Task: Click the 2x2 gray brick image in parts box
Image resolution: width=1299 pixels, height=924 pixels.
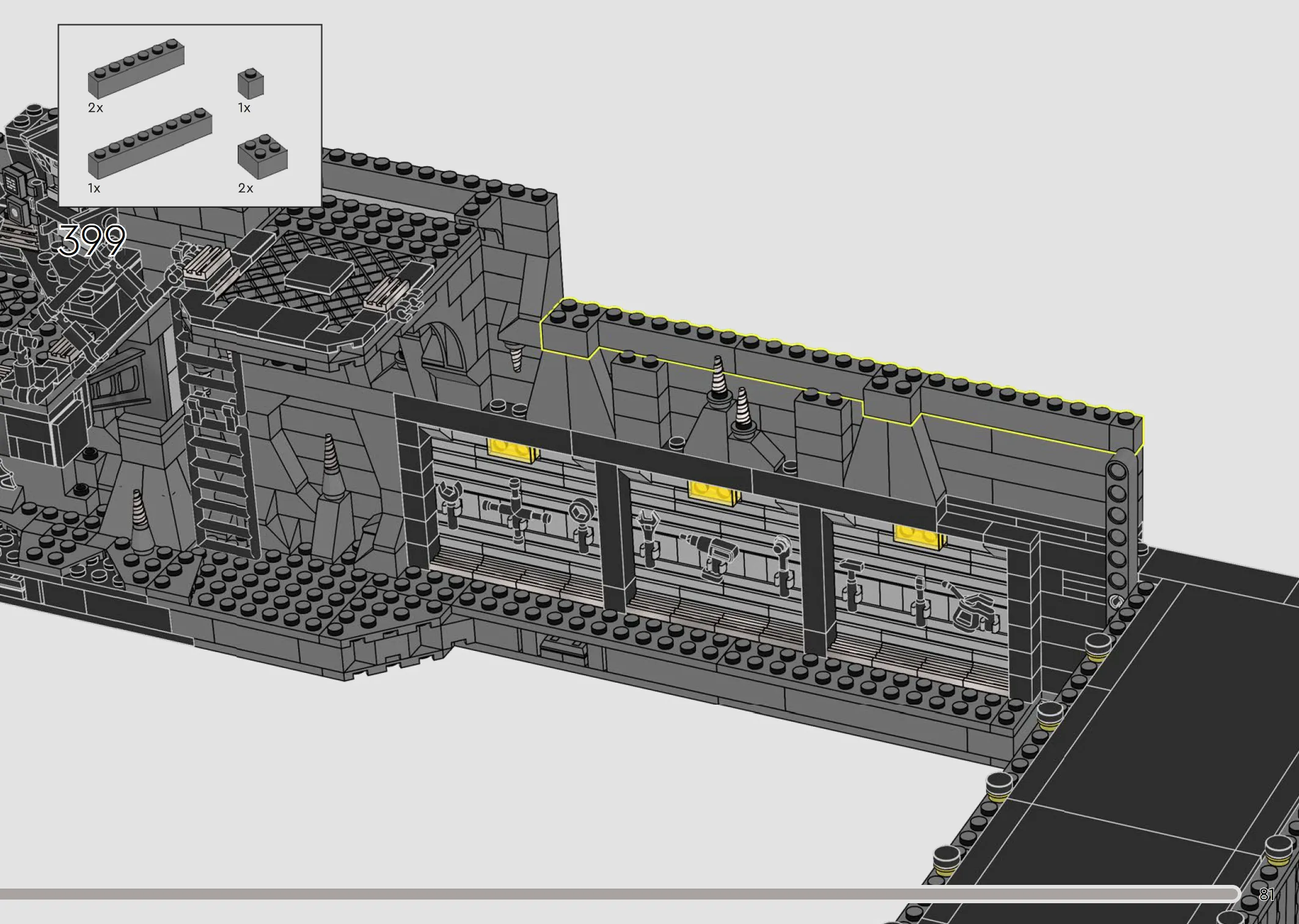Action: [262, 156]
